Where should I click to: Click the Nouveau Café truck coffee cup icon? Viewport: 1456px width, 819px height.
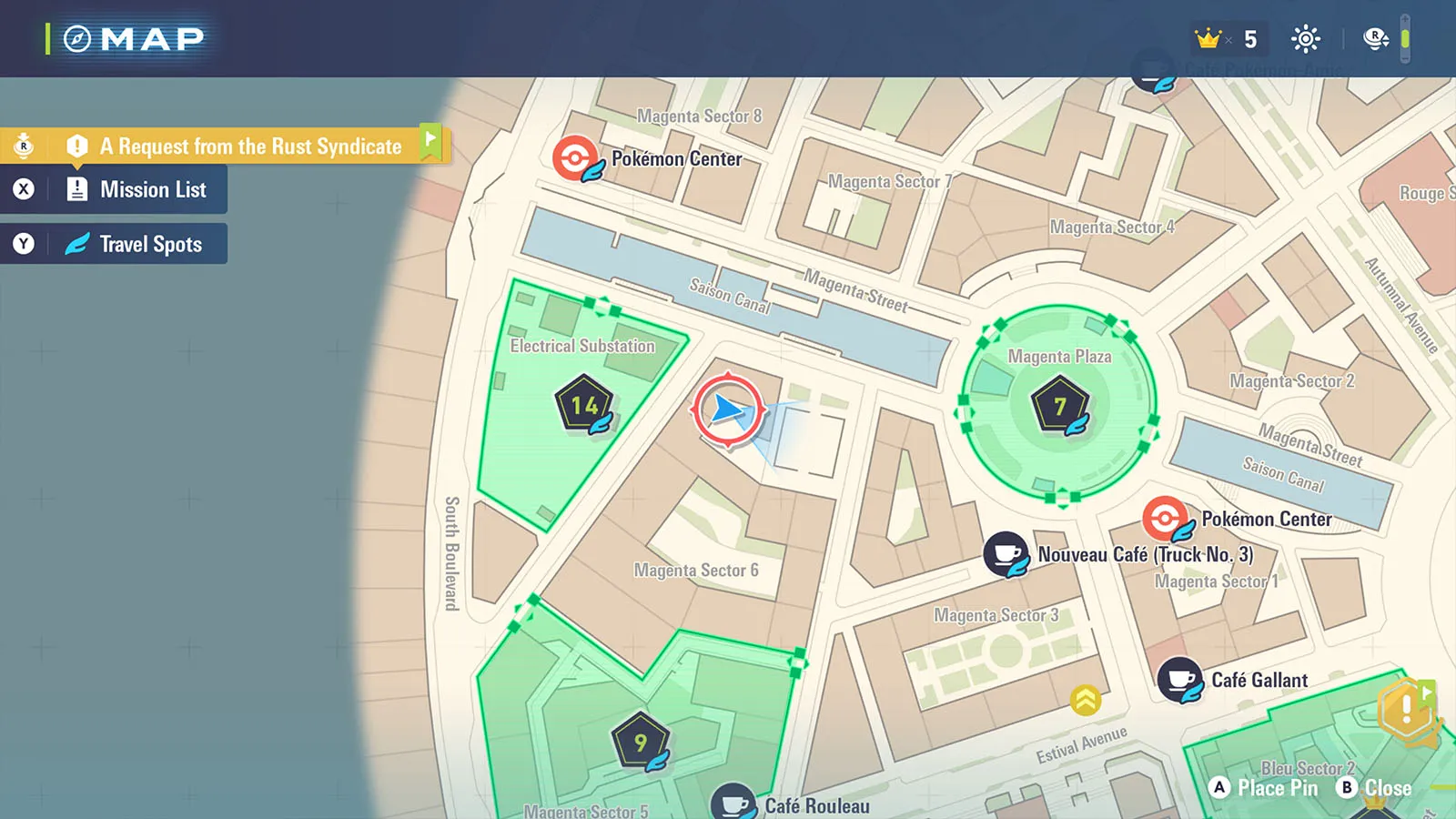pyautogui.click(x=1006, y=554)
